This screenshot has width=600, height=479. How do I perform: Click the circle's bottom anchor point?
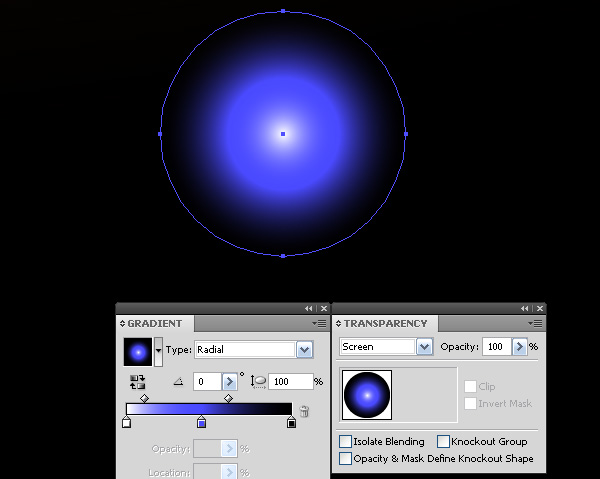[283, 256]
